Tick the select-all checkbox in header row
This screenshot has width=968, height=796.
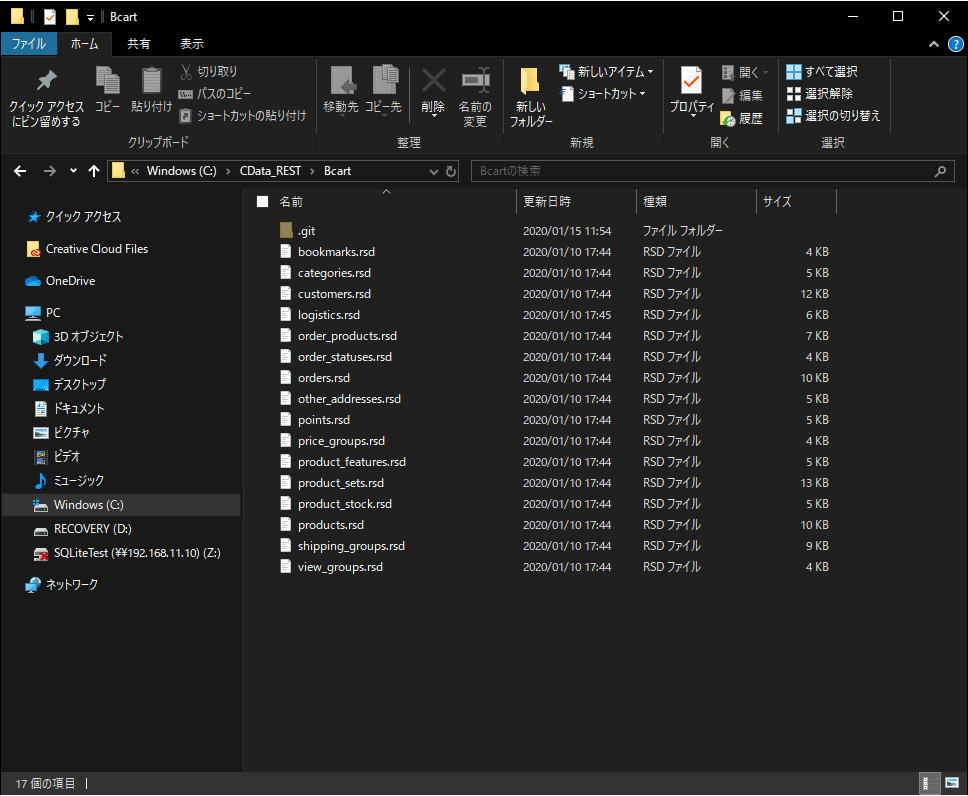[x=263, y=201]
